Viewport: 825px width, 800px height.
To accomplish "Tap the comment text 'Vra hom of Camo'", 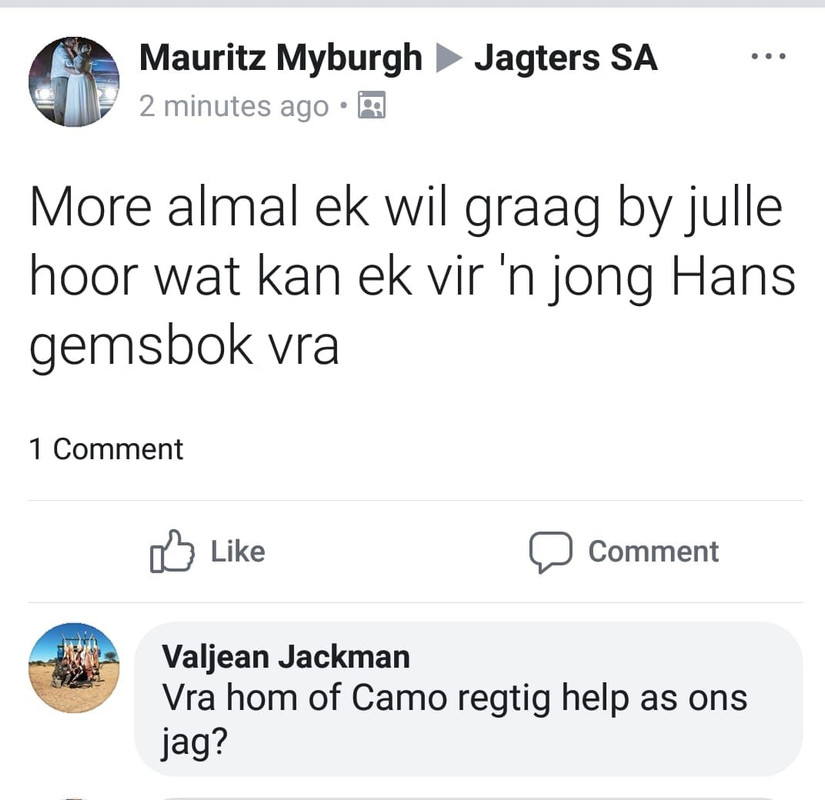I will point(304,698).
